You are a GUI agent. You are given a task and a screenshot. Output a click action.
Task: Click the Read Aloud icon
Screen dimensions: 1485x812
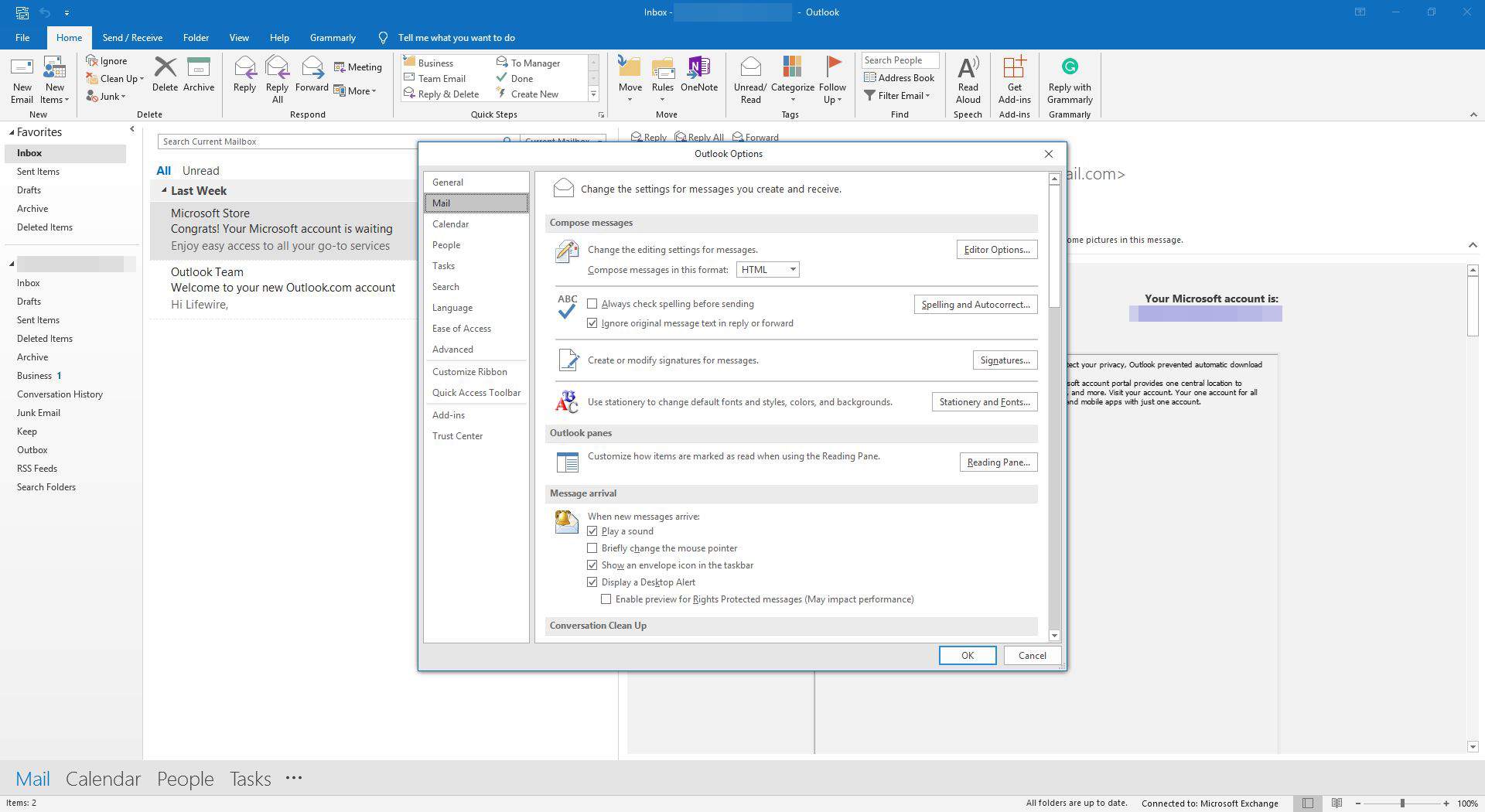coord(968,67)
